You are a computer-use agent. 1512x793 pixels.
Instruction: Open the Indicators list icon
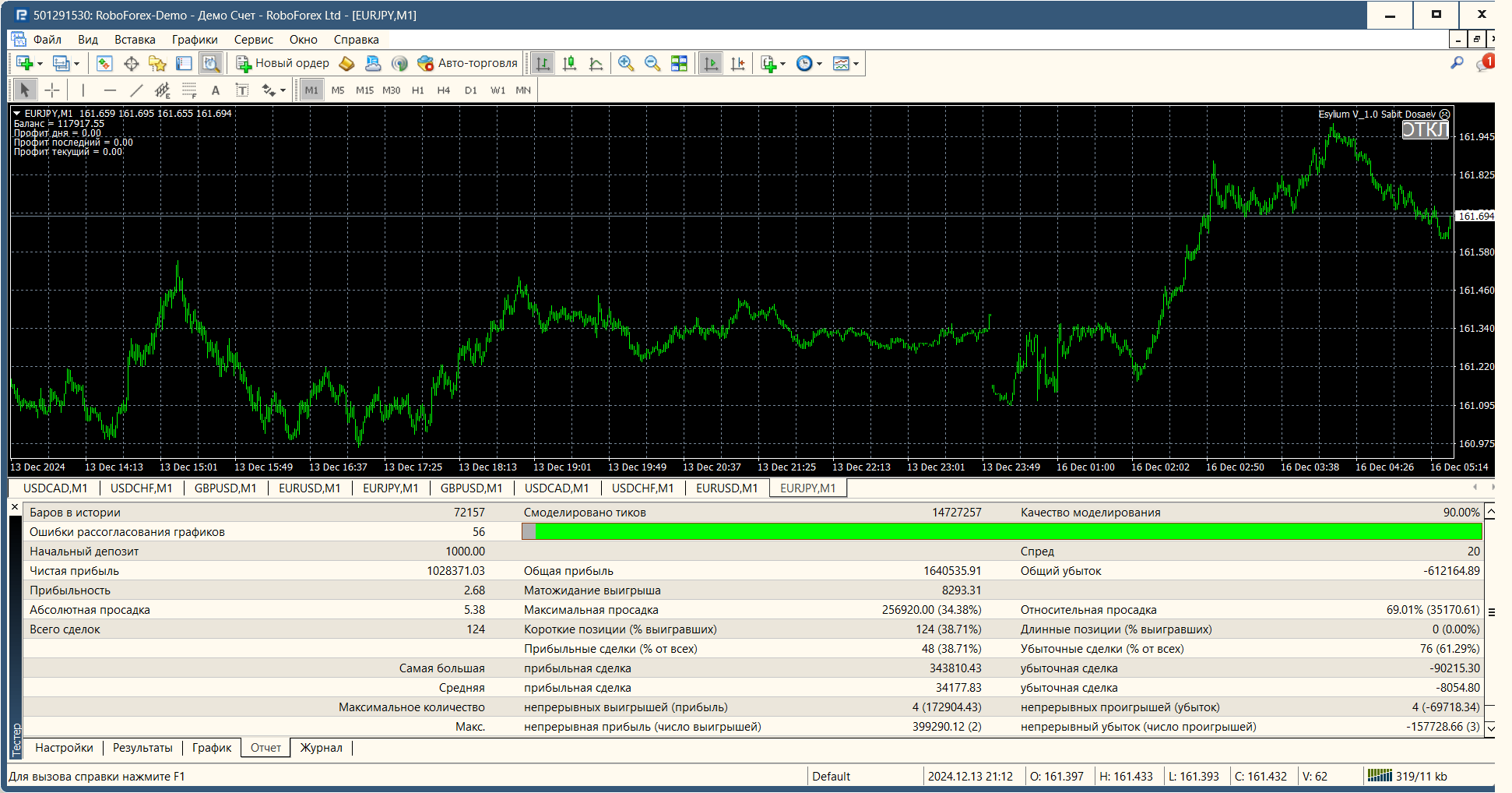(769, 64)
